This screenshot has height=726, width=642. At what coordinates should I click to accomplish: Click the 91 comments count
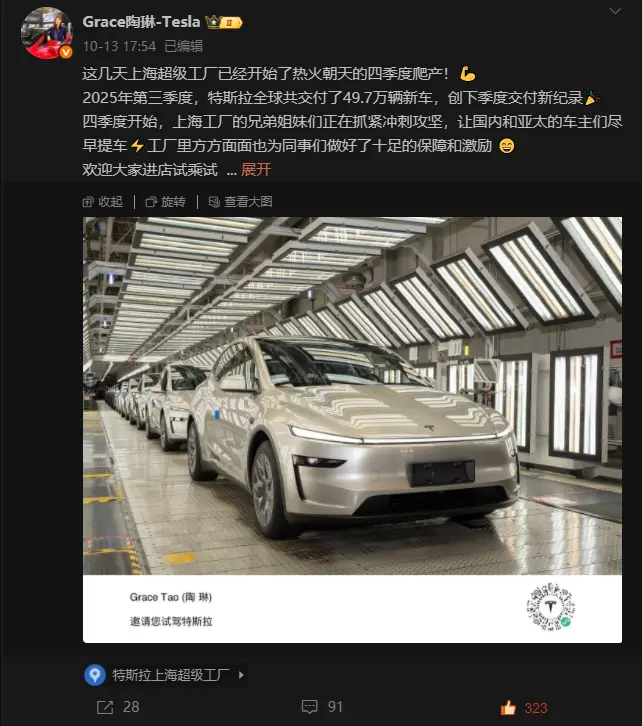click(335, 707)
